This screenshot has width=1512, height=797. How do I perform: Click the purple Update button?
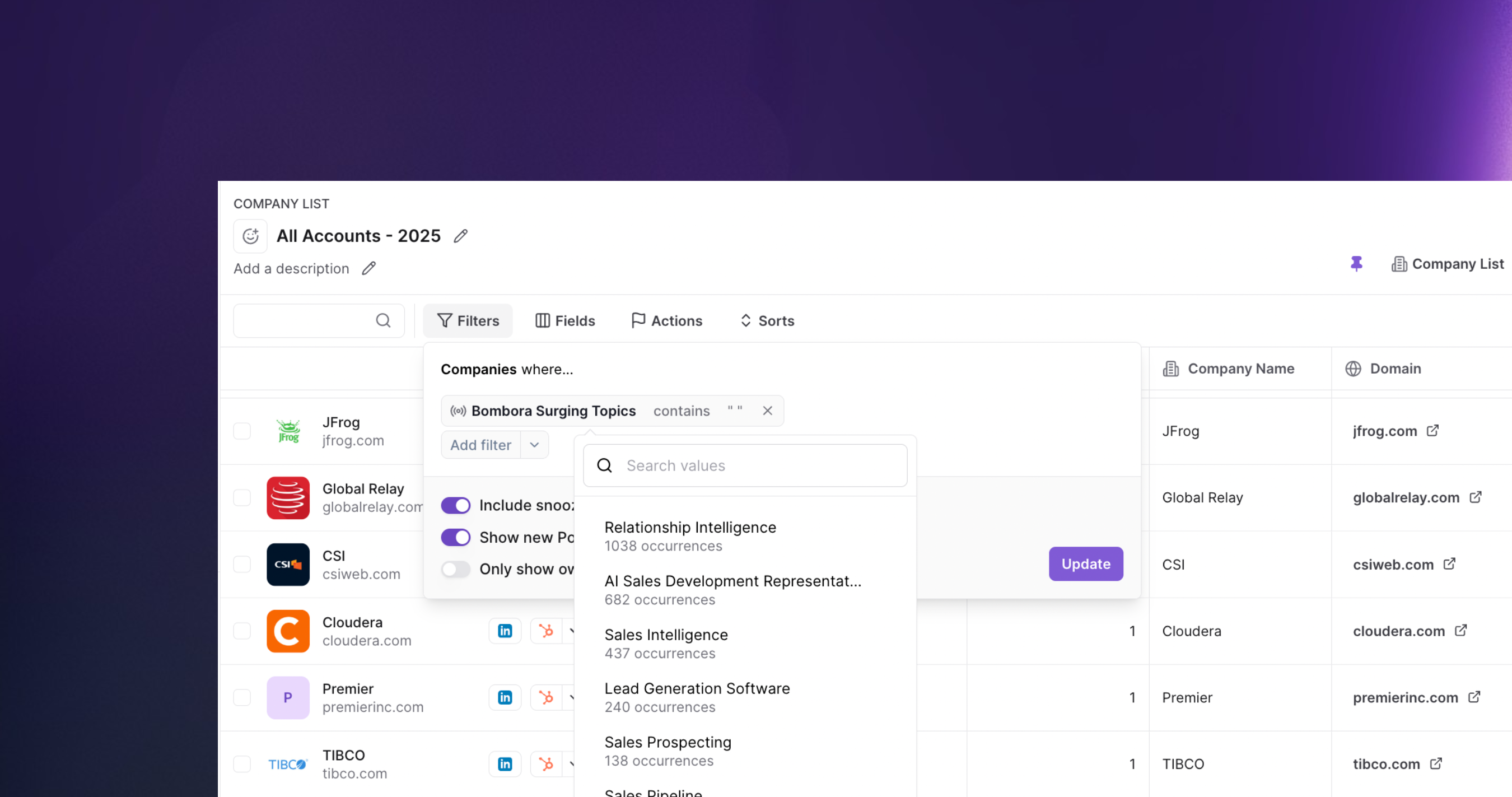1086,564
